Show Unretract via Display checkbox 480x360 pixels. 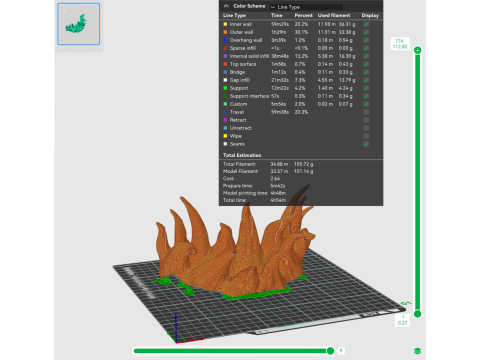[366, 128]
